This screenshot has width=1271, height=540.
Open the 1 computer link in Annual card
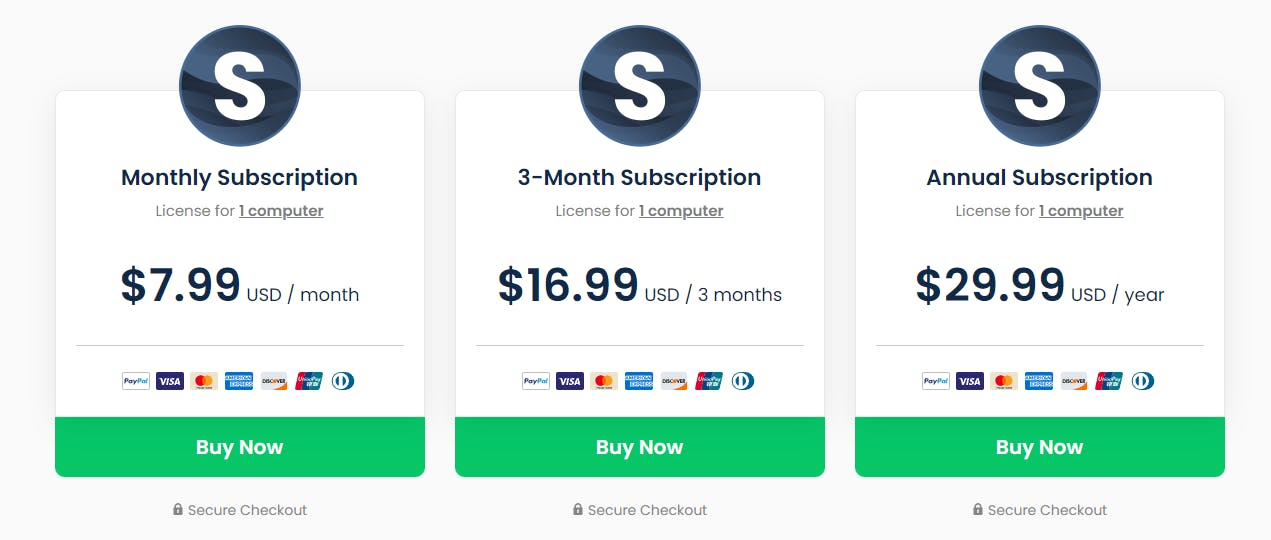tap(1081, 211)
